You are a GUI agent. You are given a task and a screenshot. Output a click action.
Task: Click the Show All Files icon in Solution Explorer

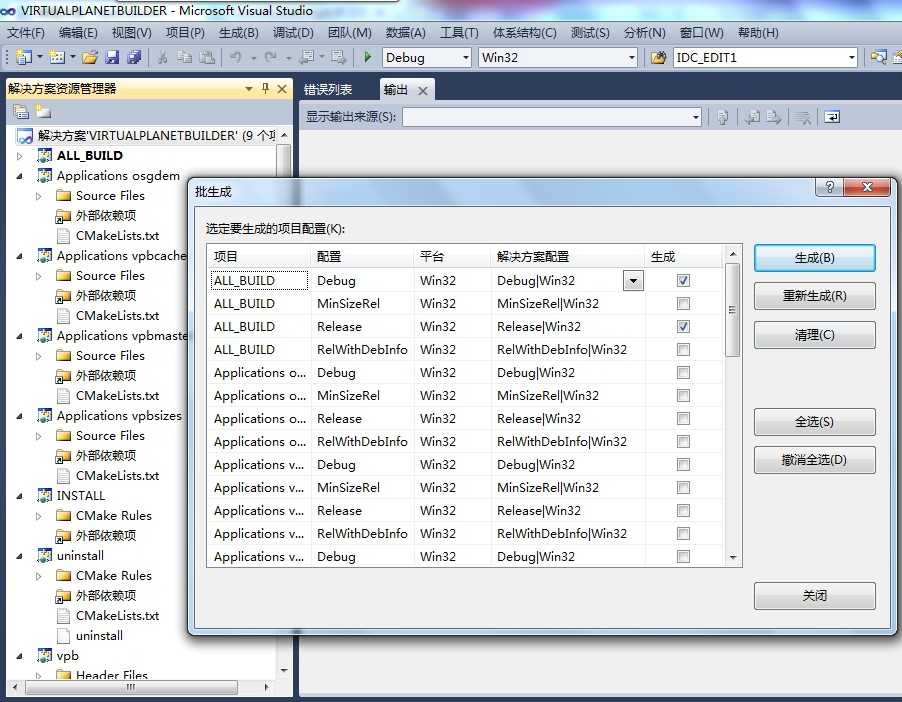tap(43, 112)
